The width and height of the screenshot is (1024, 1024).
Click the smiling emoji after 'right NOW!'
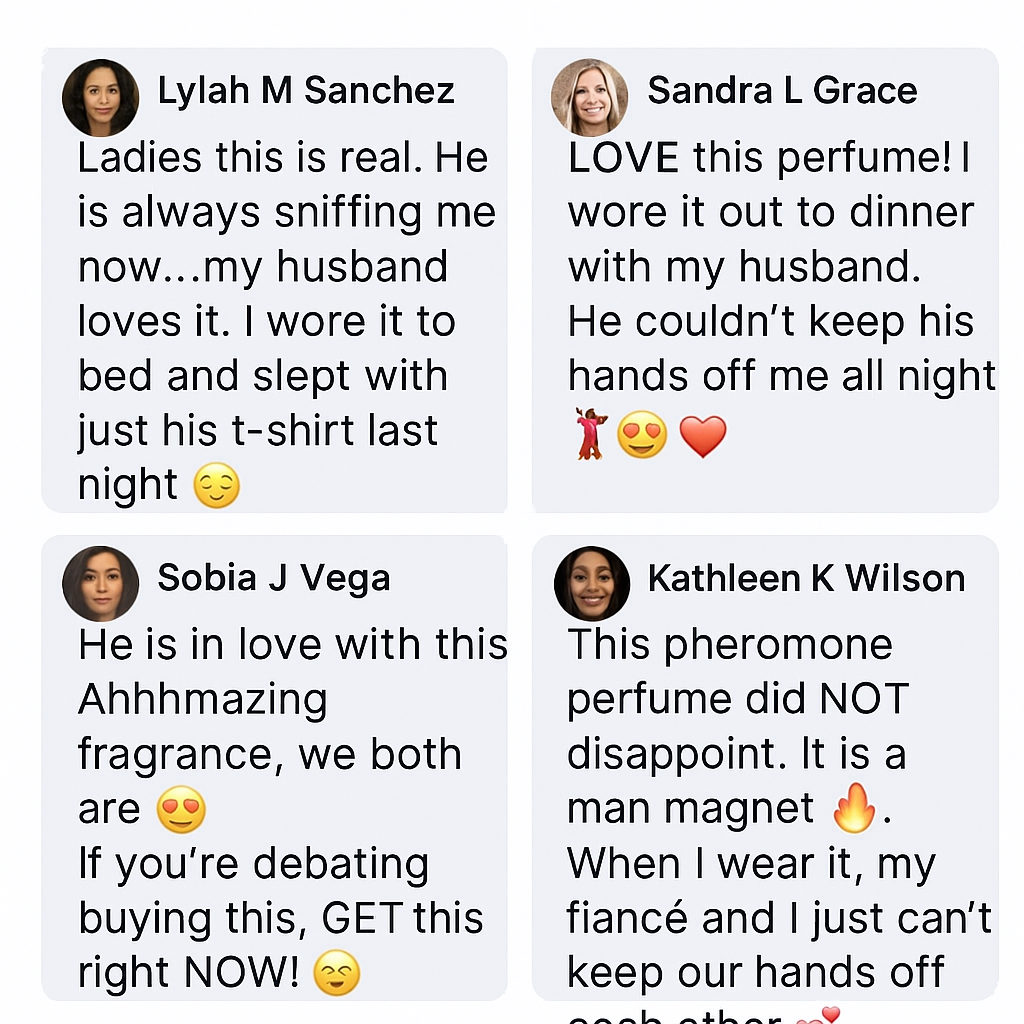click(x=336, y=972)
